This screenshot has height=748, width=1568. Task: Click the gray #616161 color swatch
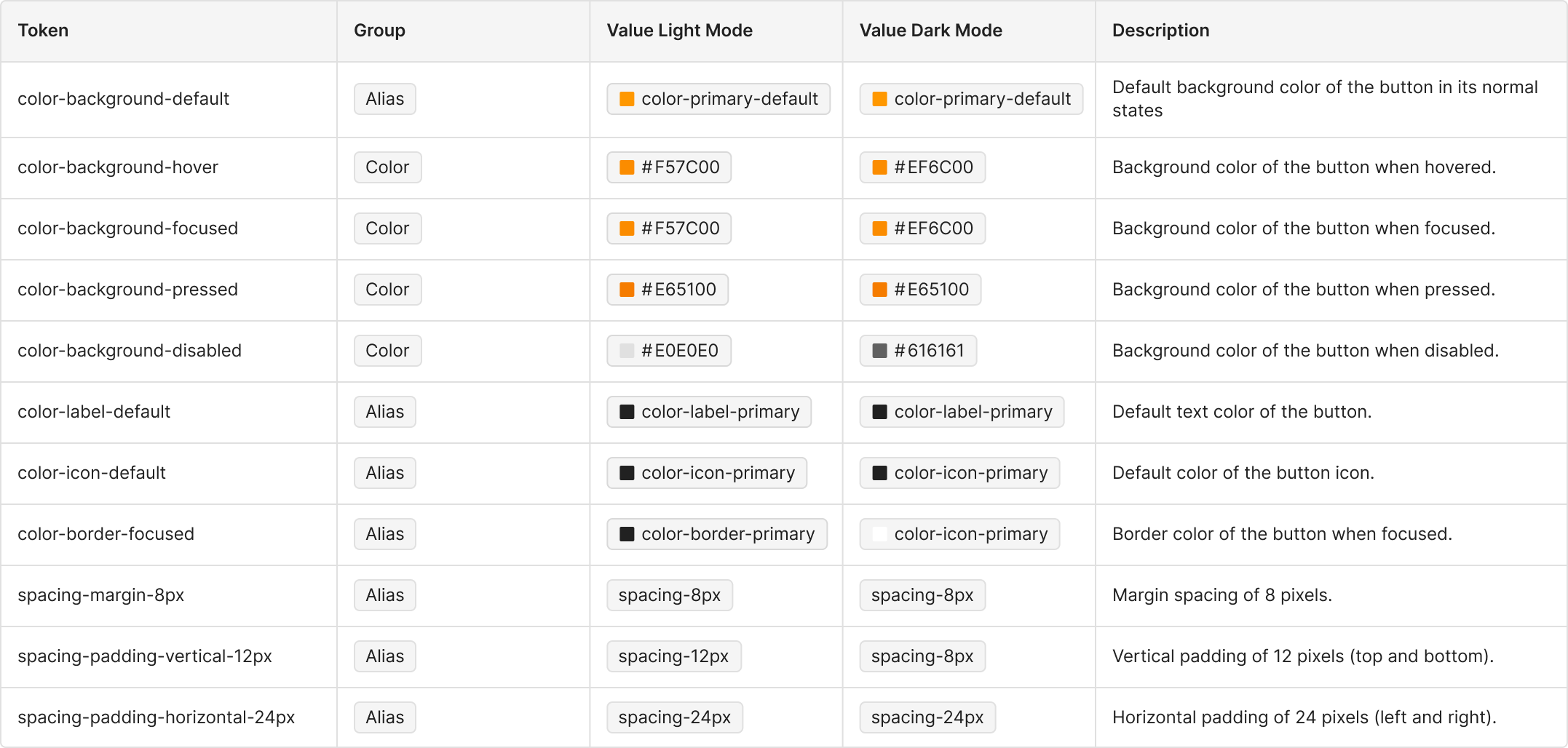pos(879,351)
